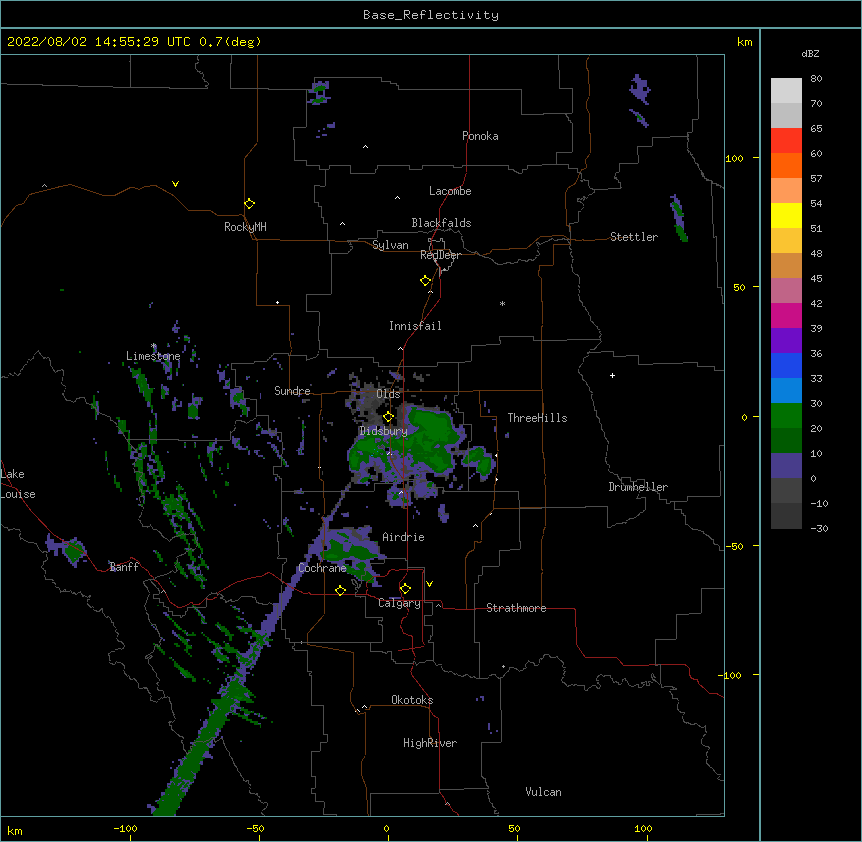Select the dark gray -30 to -10 band

786,516
